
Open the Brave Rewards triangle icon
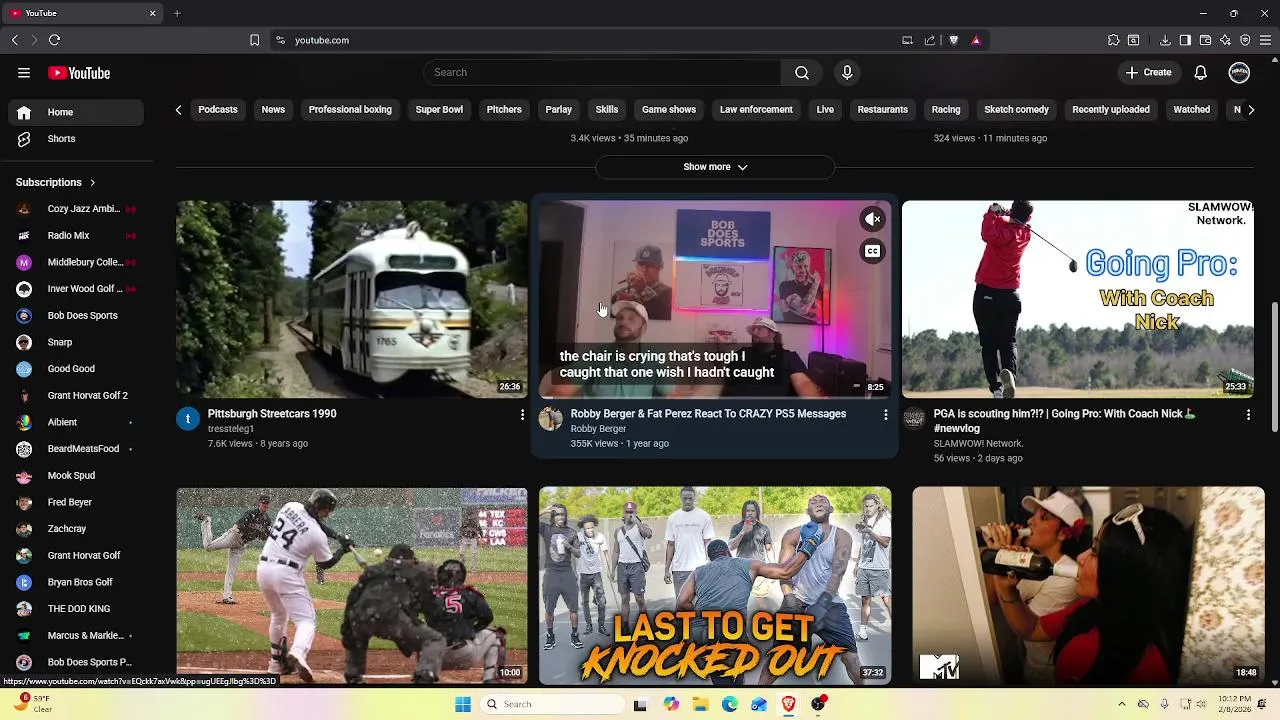tap(976, 40)
